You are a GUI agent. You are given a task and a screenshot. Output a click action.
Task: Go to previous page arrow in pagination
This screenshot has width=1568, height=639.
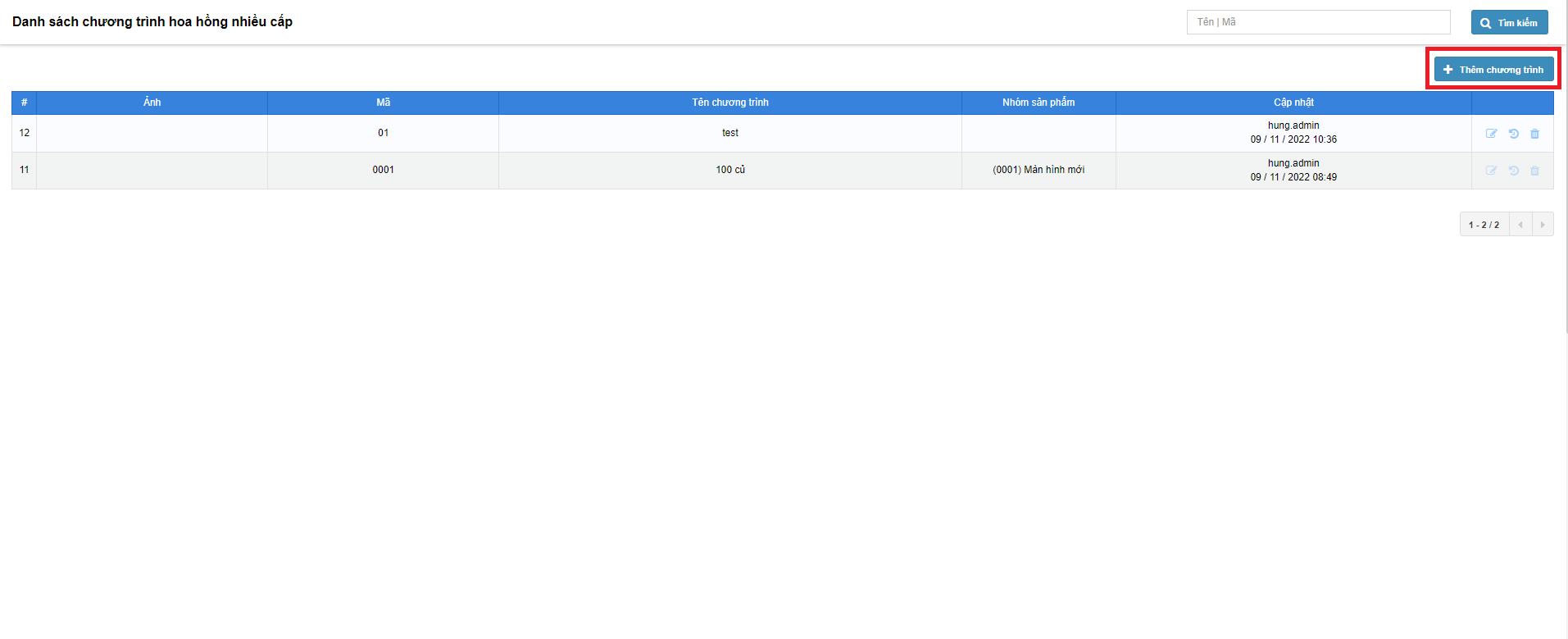click(1520, 225)
